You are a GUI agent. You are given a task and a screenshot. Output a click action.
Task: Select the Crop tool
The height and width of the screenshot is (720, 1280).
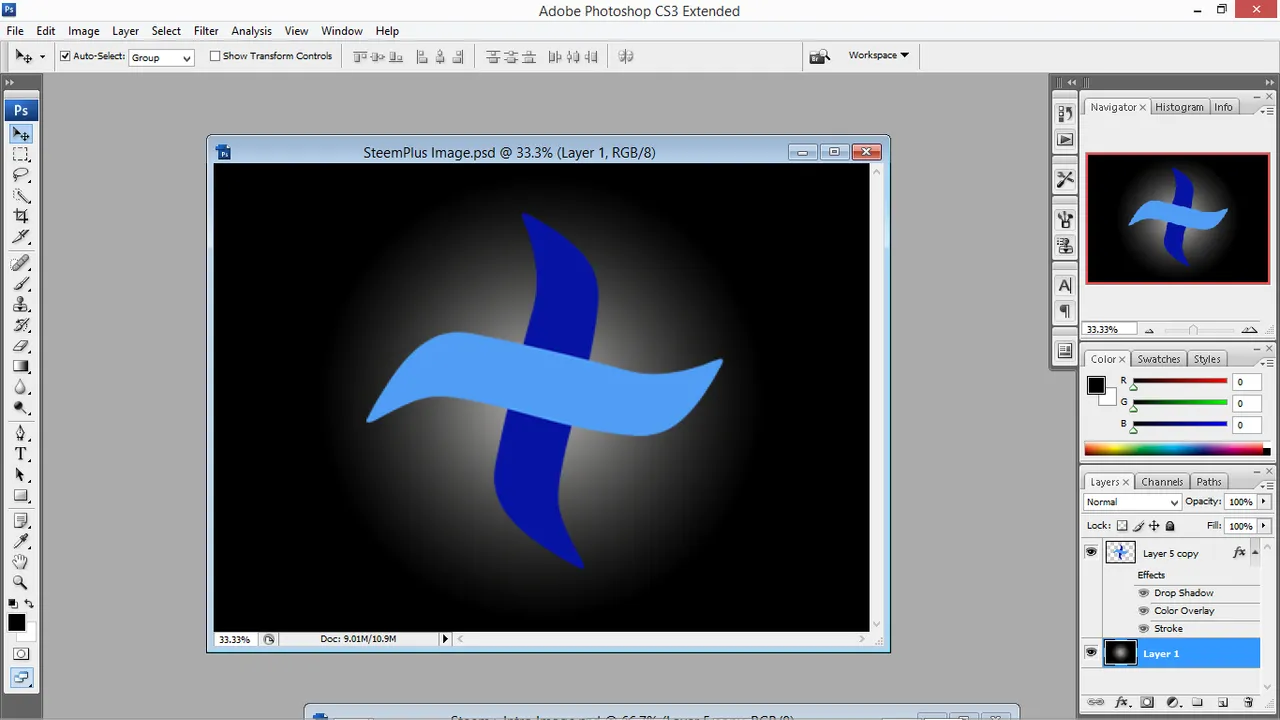(x=21, y=216)
